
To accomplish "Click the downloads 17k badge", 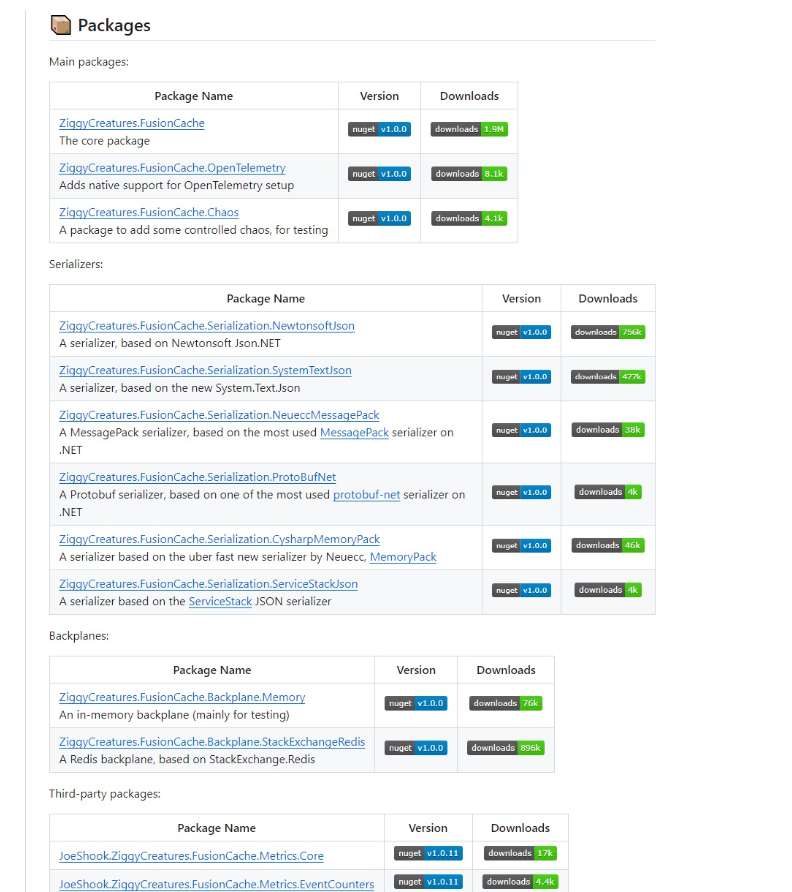I will [x=520, y=853].
